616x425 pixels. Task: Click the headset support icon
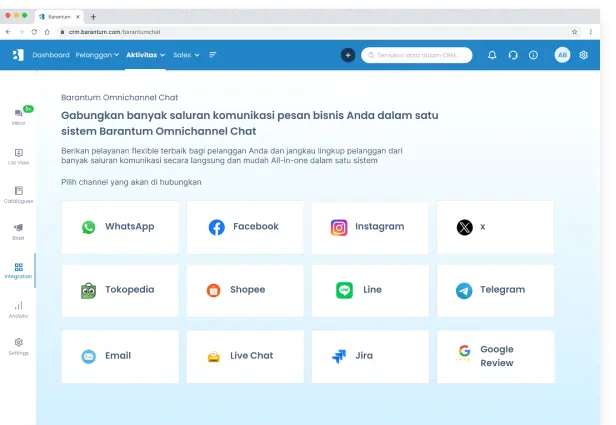(x=513, y=55)
